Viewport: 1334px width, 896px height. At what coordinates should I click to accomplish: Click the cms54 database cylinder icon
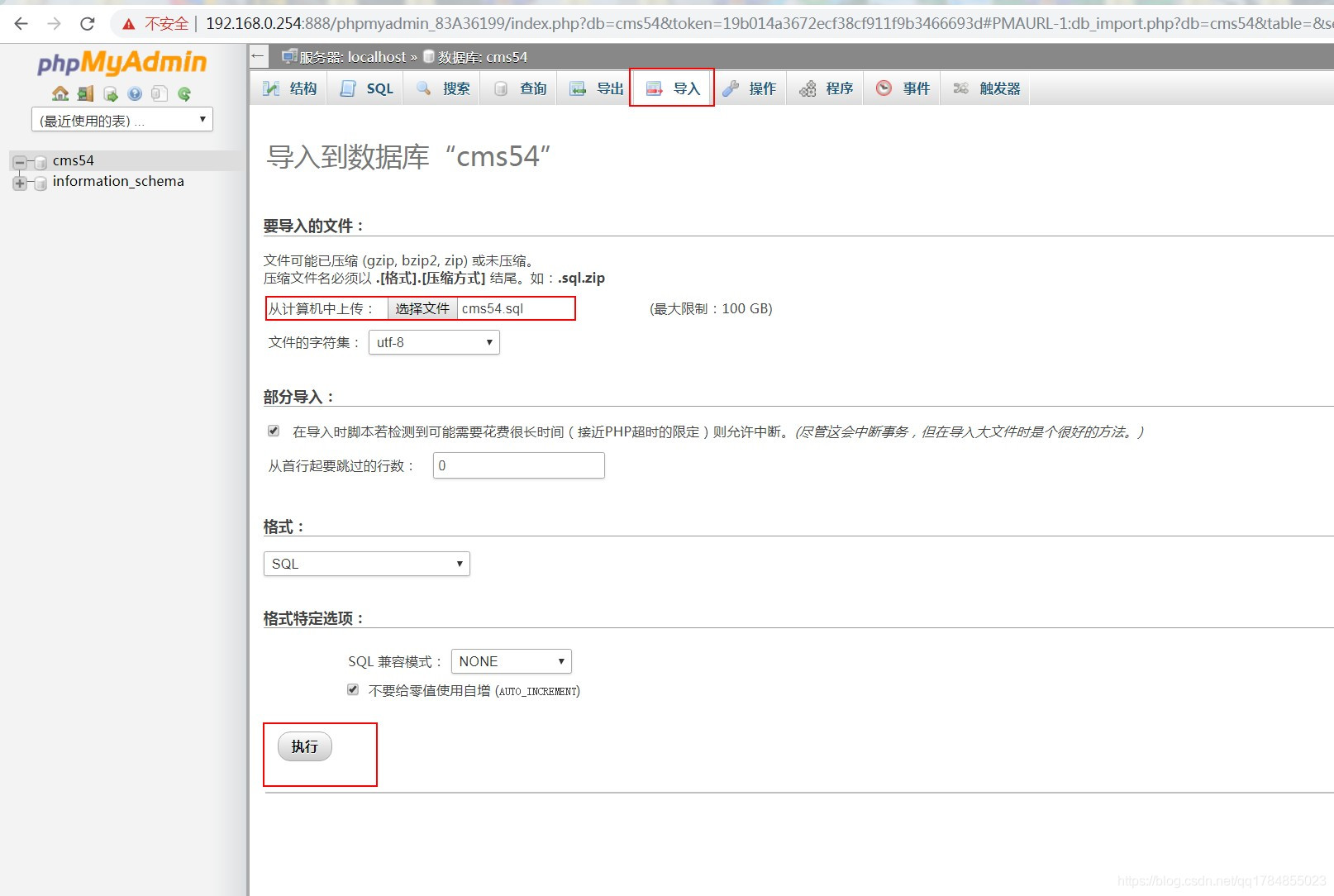pyautogui.click(x=40, y=162)
